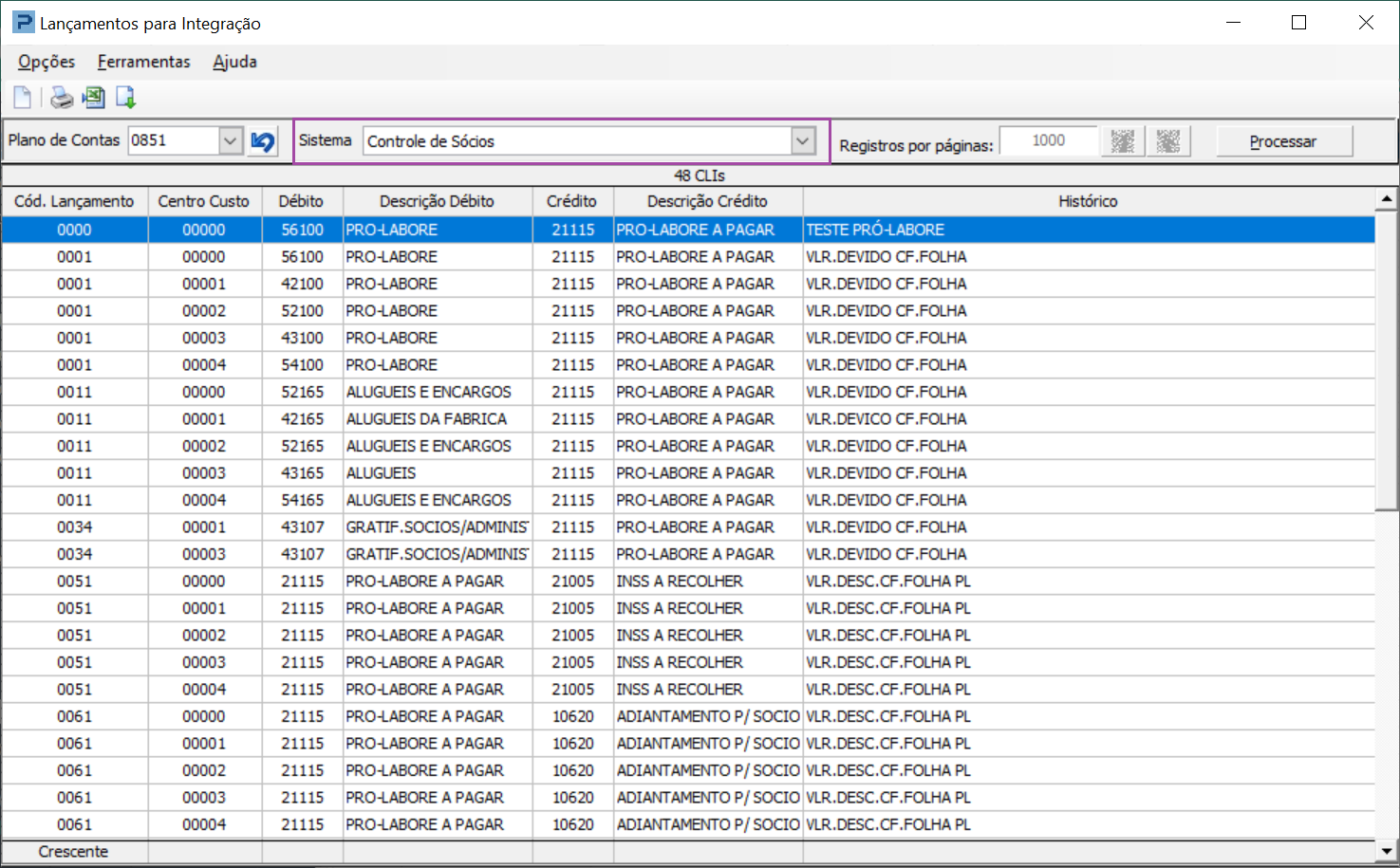1400x868 pixels.
Task: Click the blue refresh arrow beside Plano de Contas
Action: coord(263,141)
